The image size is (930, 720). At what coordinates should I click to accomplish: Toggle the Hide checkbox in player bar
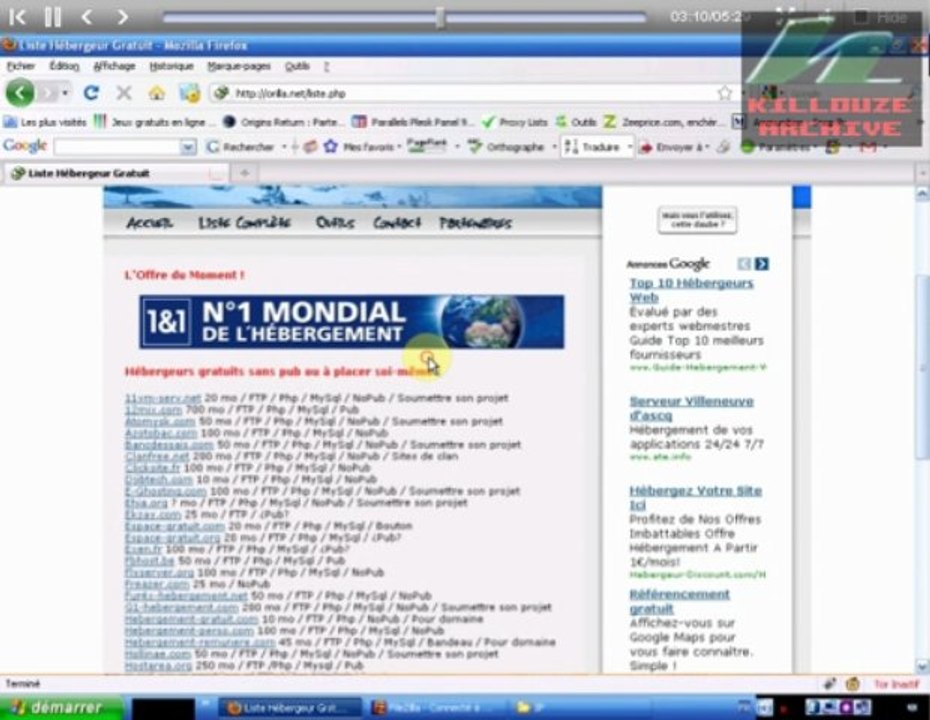[x=861, y=18]
